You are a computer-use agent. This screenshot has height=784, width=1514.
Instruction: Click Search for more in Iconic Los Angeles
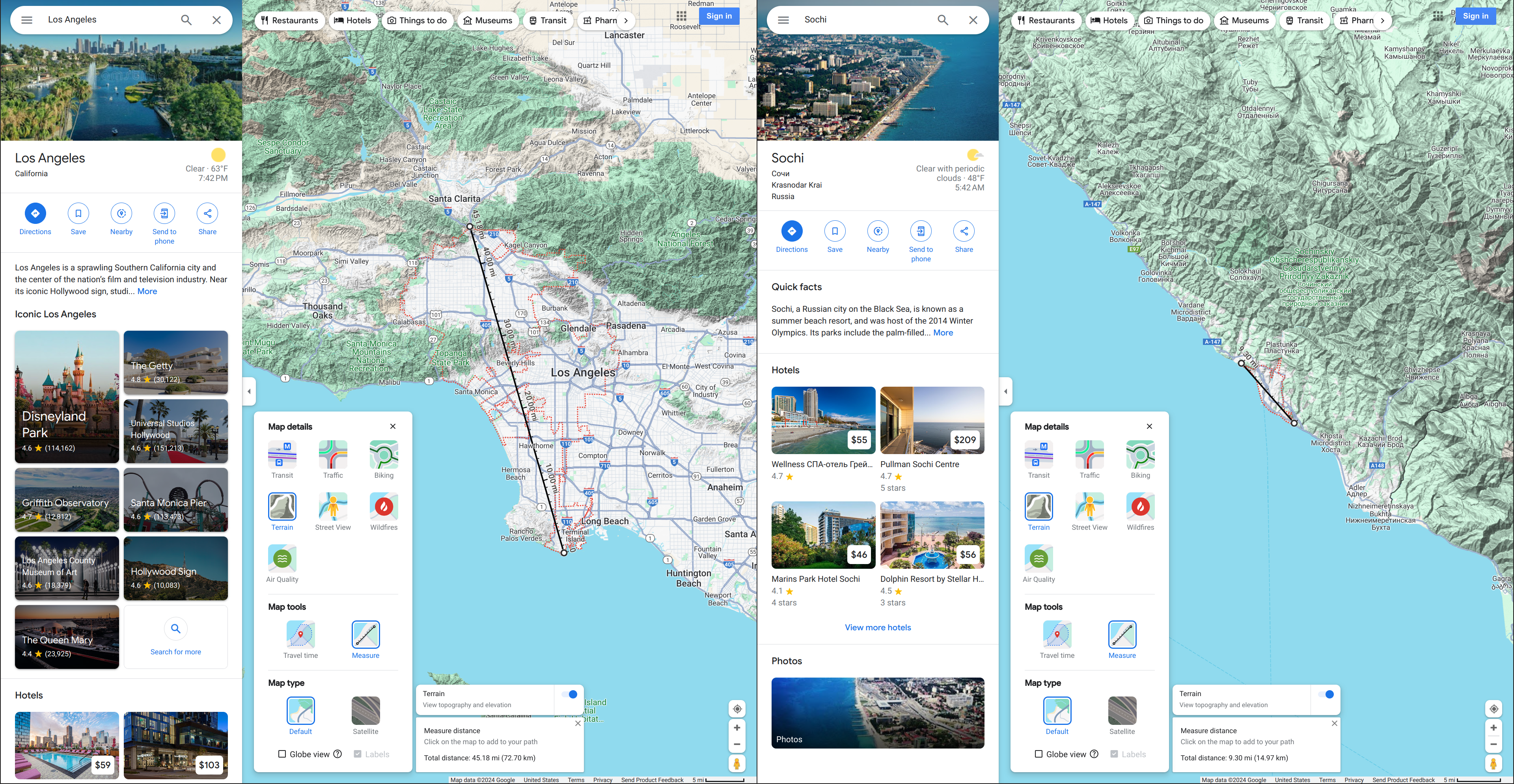(176, 637)
